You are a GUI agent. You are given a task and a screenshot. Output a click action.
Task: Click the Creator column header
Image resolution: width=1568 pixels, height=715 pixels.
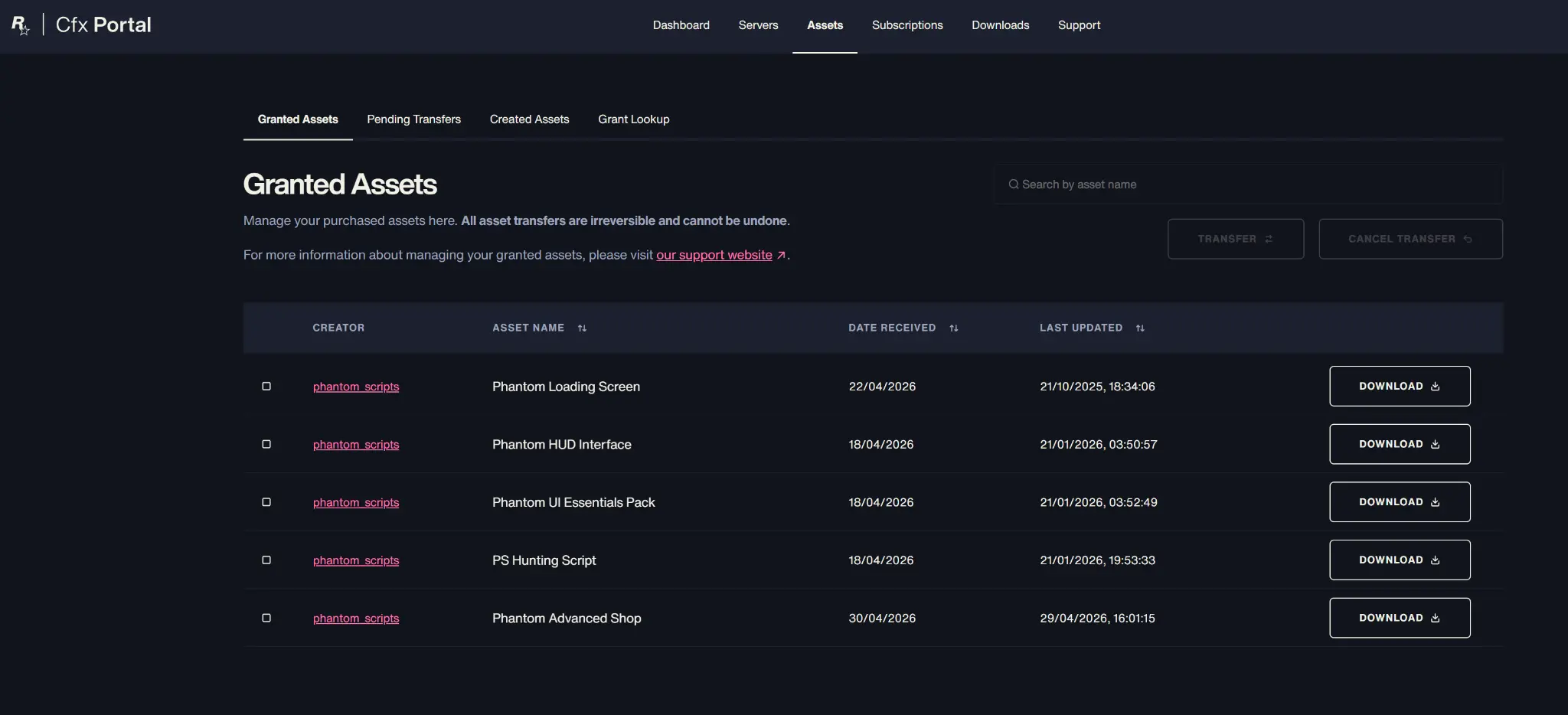coord(338,328)
